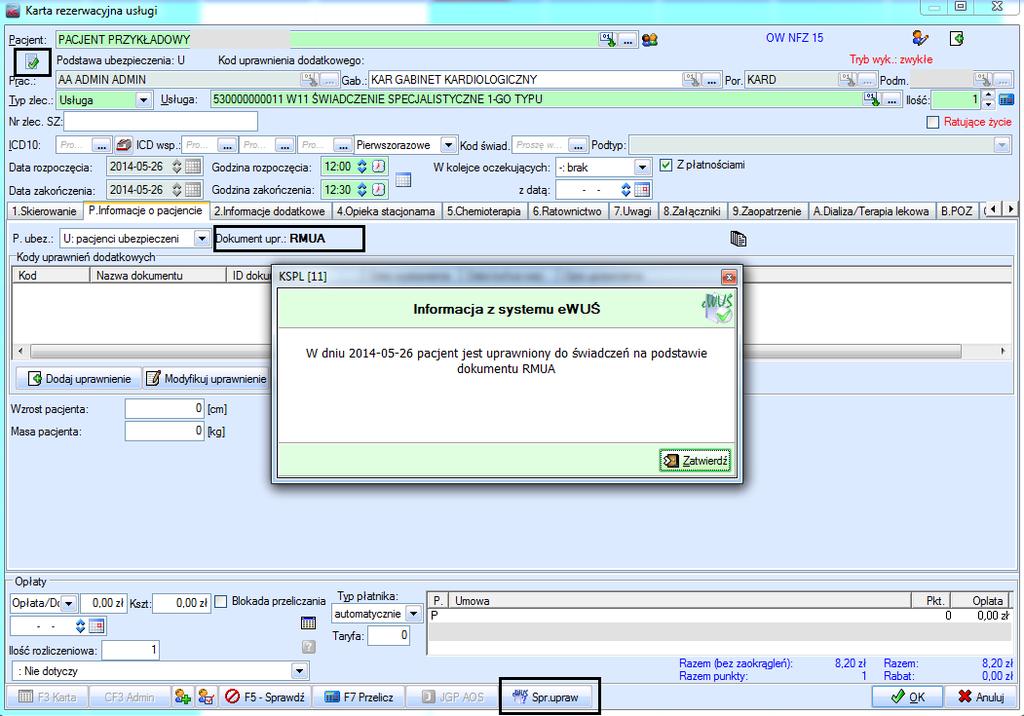Click the clock icon for Godzina zakończenia

(x=379, y=190)
